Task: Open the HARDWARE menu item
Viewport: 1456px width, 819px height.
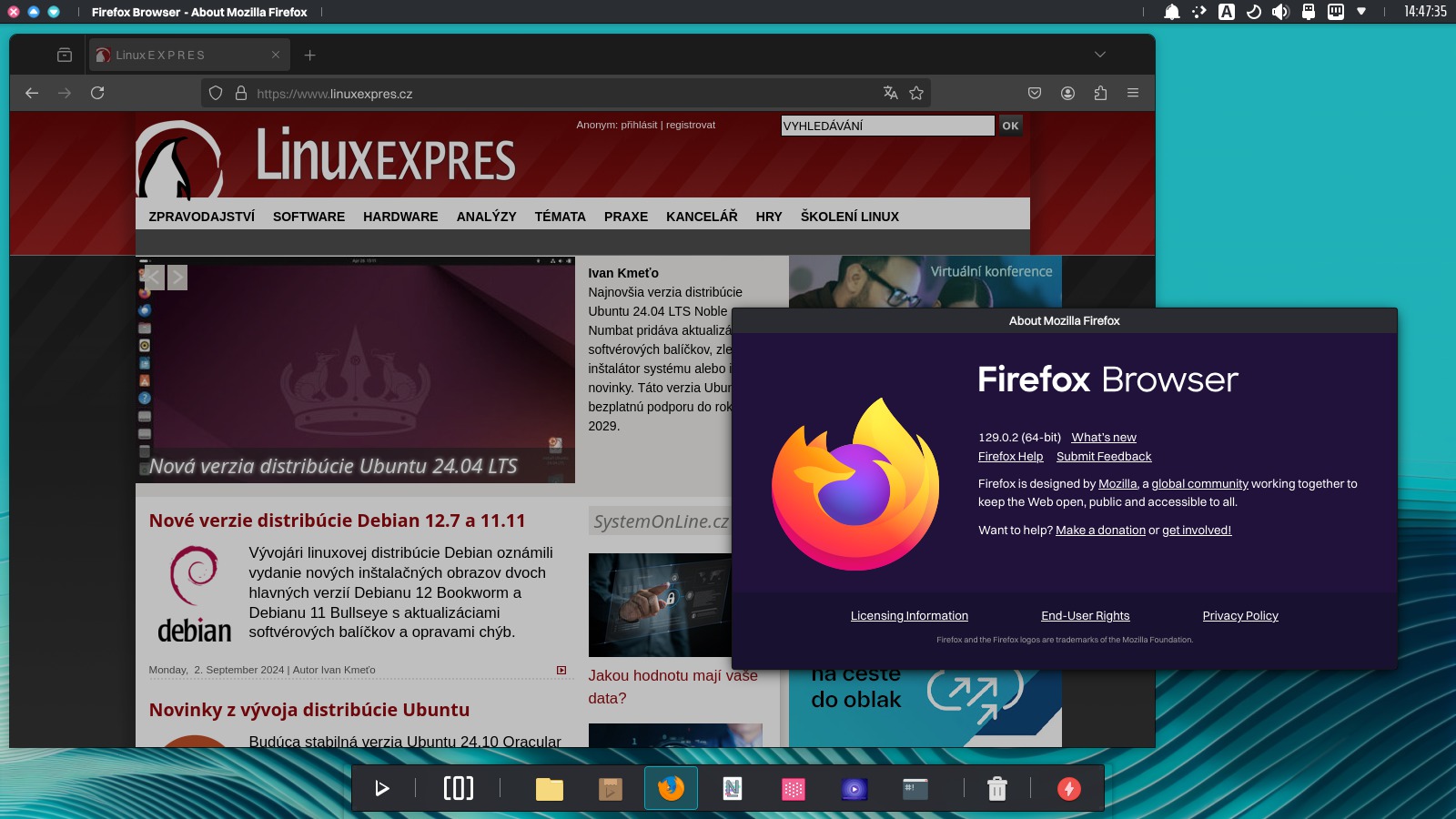Action: (x=400, y=217)
